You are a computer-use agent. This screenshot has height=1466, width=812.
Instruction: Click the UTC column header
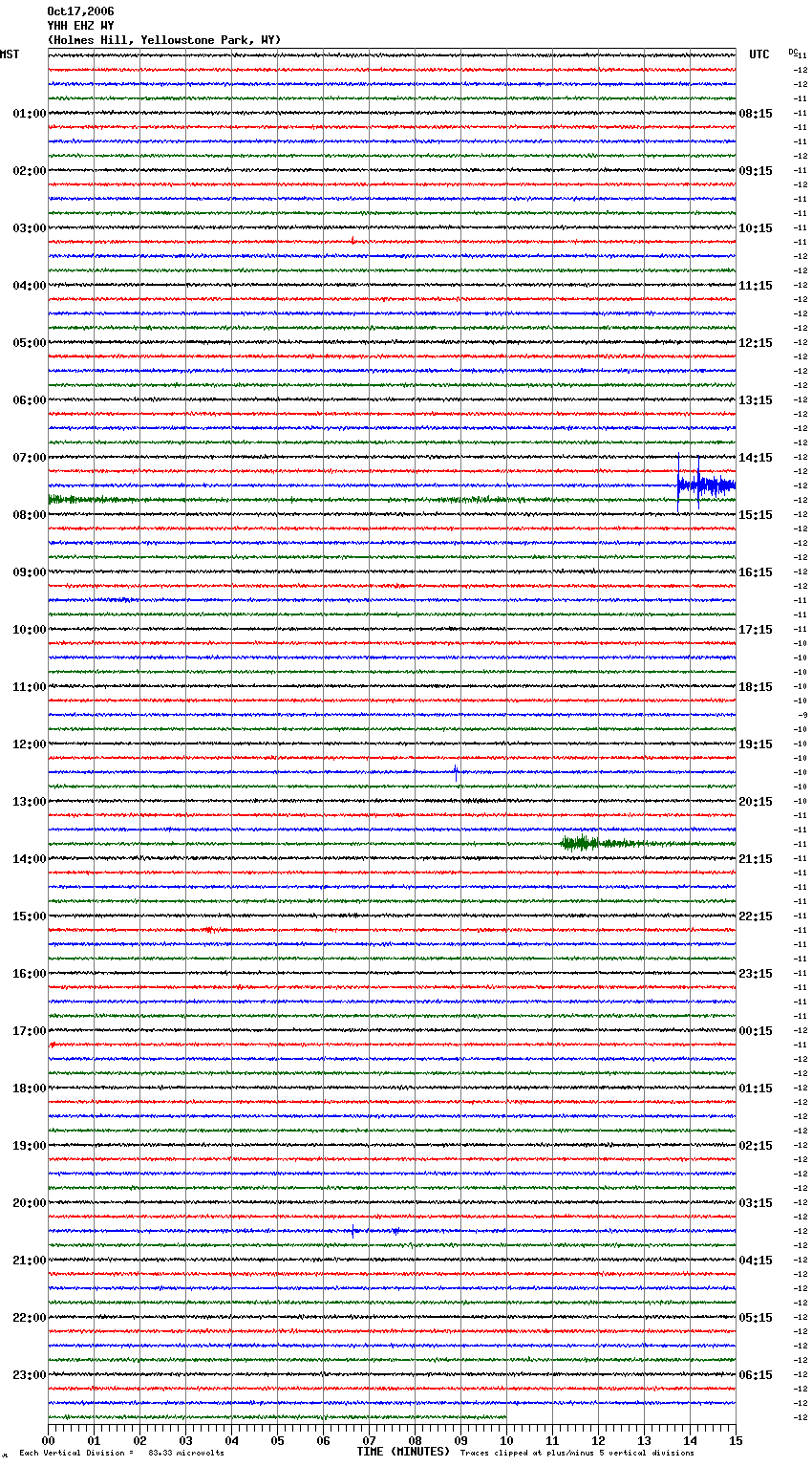(759, 54)
